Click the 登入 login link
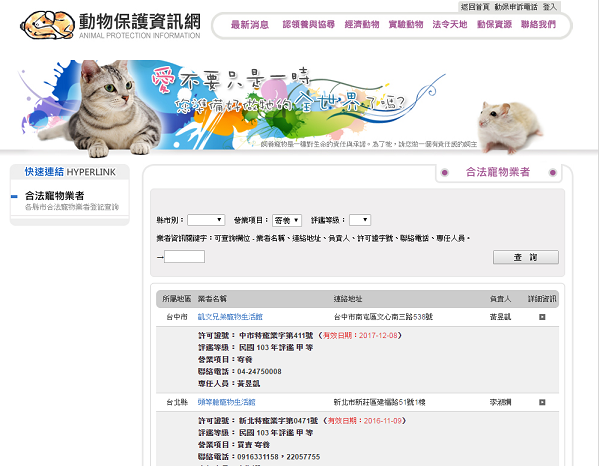600x466 pixels. tap(549, 7)
